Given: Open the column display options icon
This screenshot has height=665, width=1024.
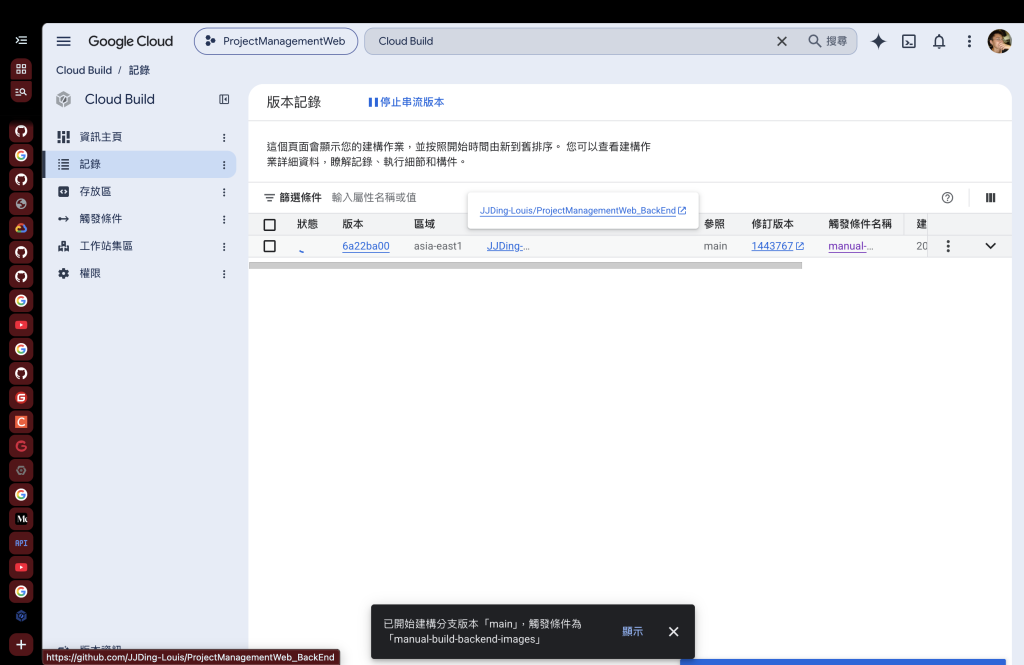Looking at the screenshot, I should pyautogui.click(x=990, y=198).
